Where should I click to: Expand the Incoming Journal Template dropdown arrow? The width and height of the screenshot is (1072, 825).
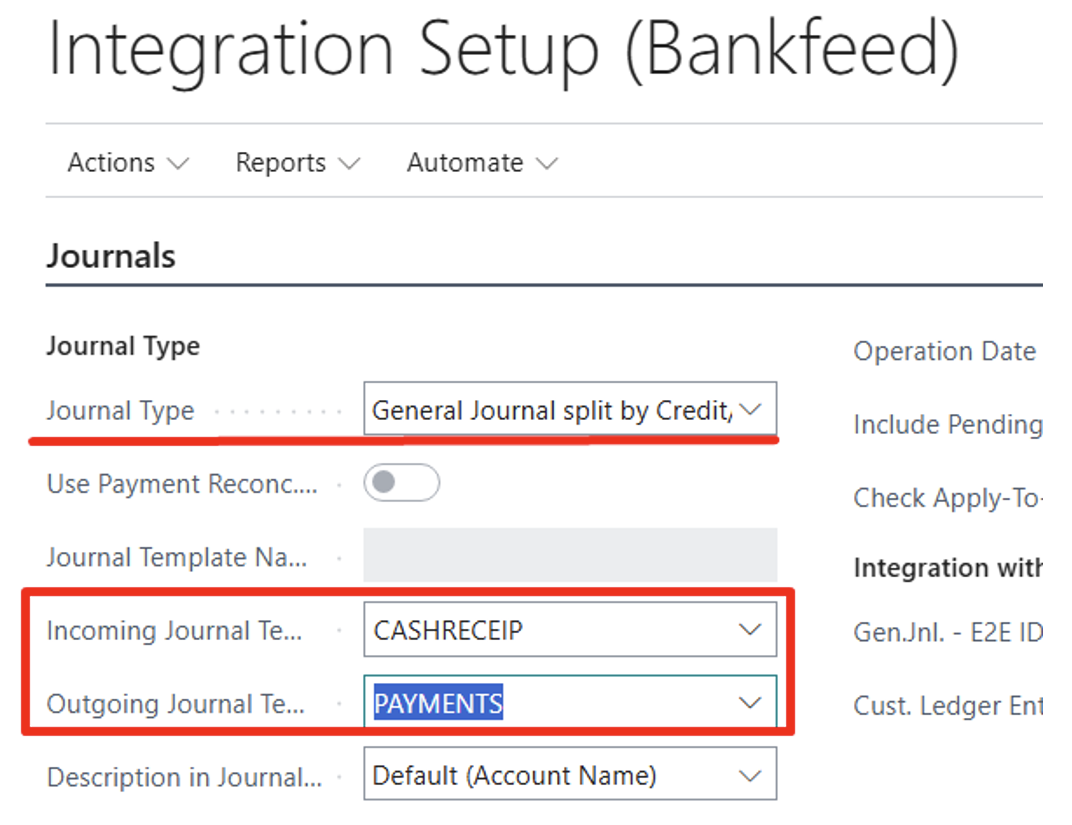750,629
